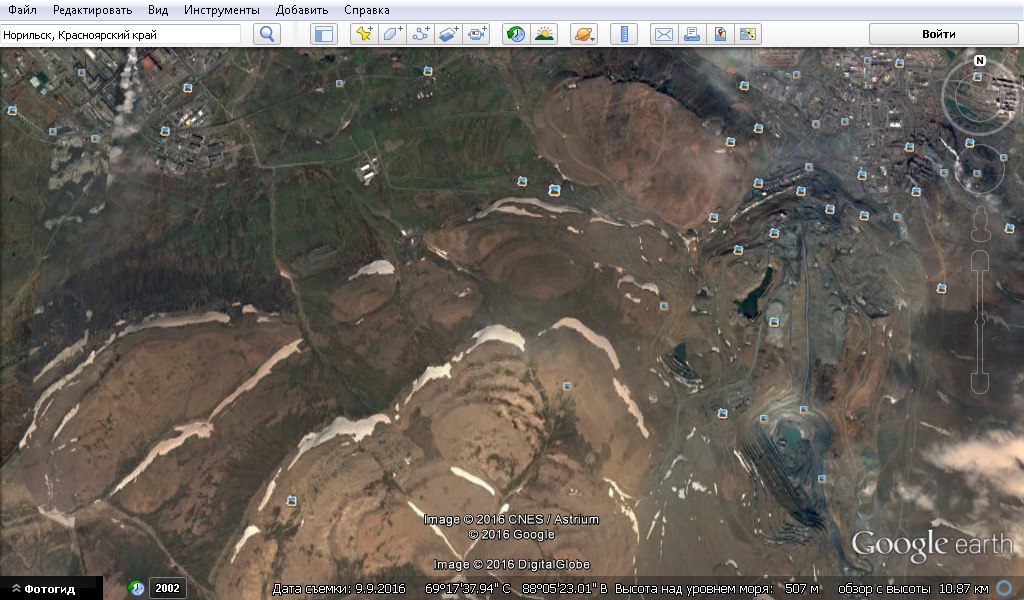Image resolution: width=1024 pixels, height=600 pixels.
Task: Focus the search field containing Норильск, Красноярский край
Action: pos(120,35)
